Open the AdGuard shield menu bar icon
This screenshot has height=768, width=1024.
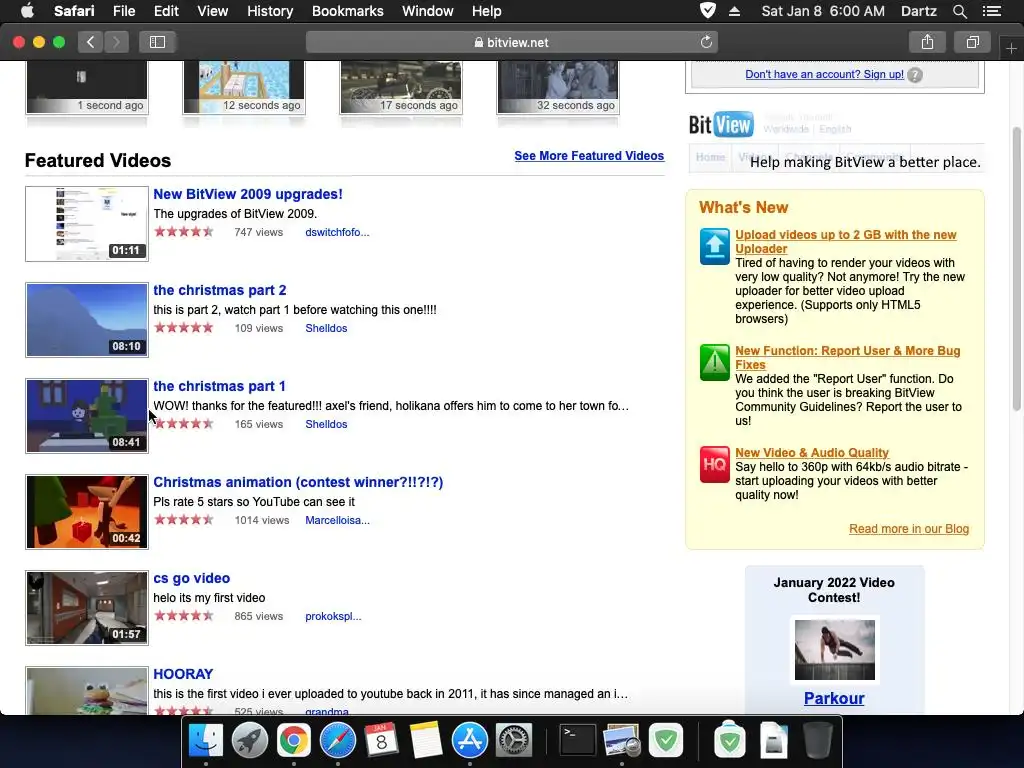[x=707, y=10]
